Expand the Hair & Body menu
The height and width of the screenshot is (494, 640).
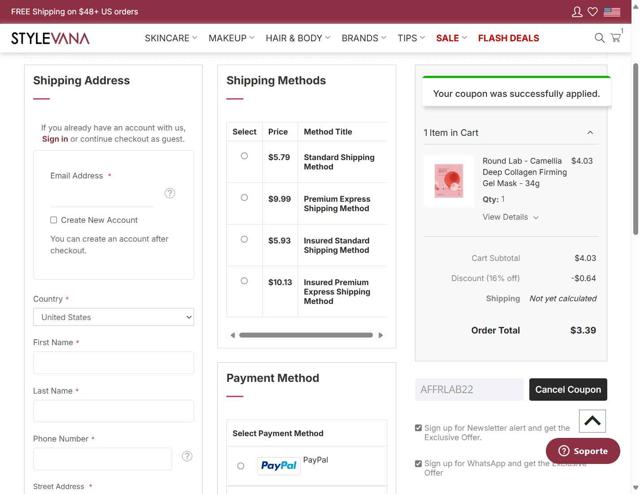point(298,38)
